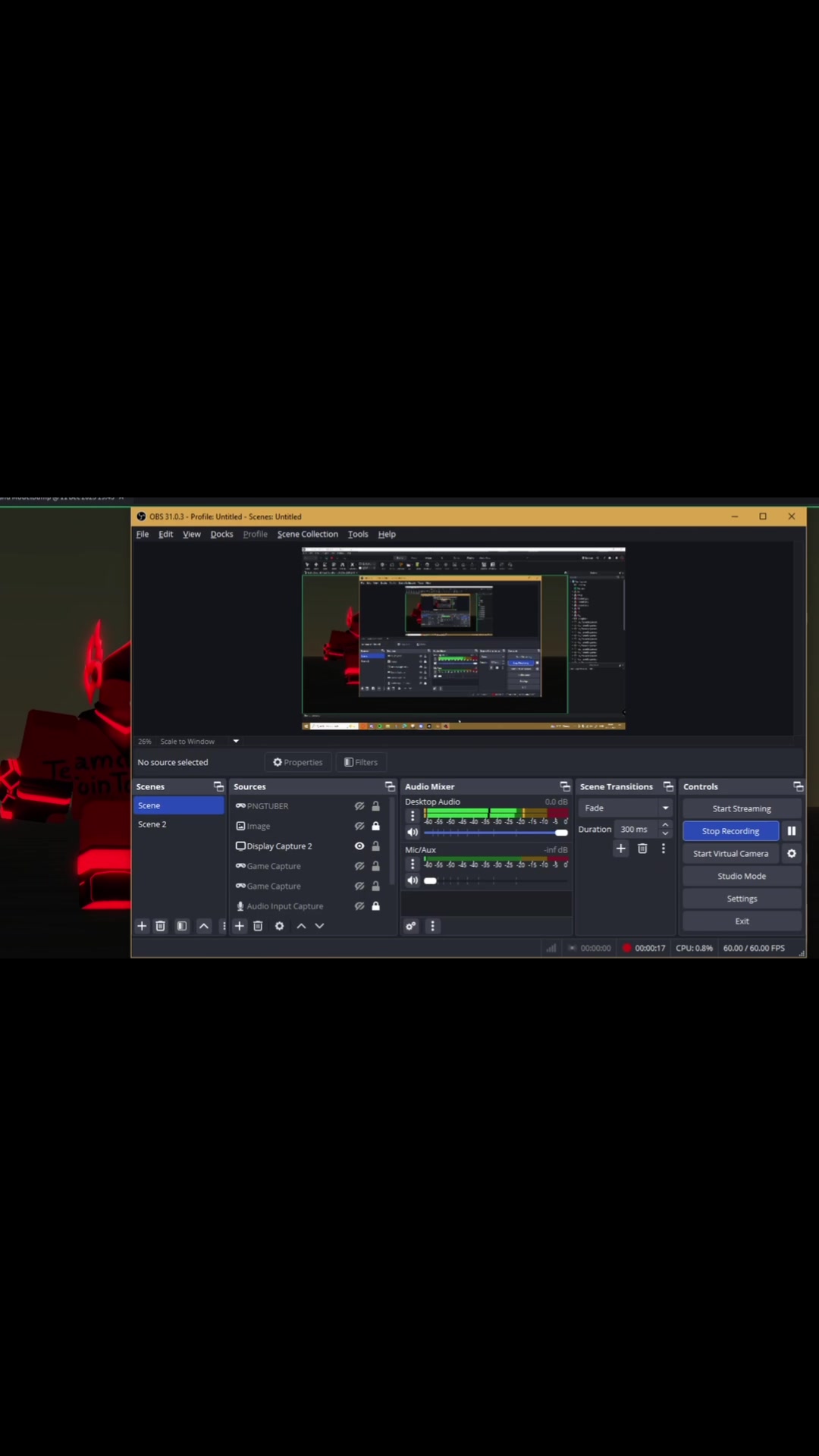Adjust Mic/Aux volume slider

(496, 880)
